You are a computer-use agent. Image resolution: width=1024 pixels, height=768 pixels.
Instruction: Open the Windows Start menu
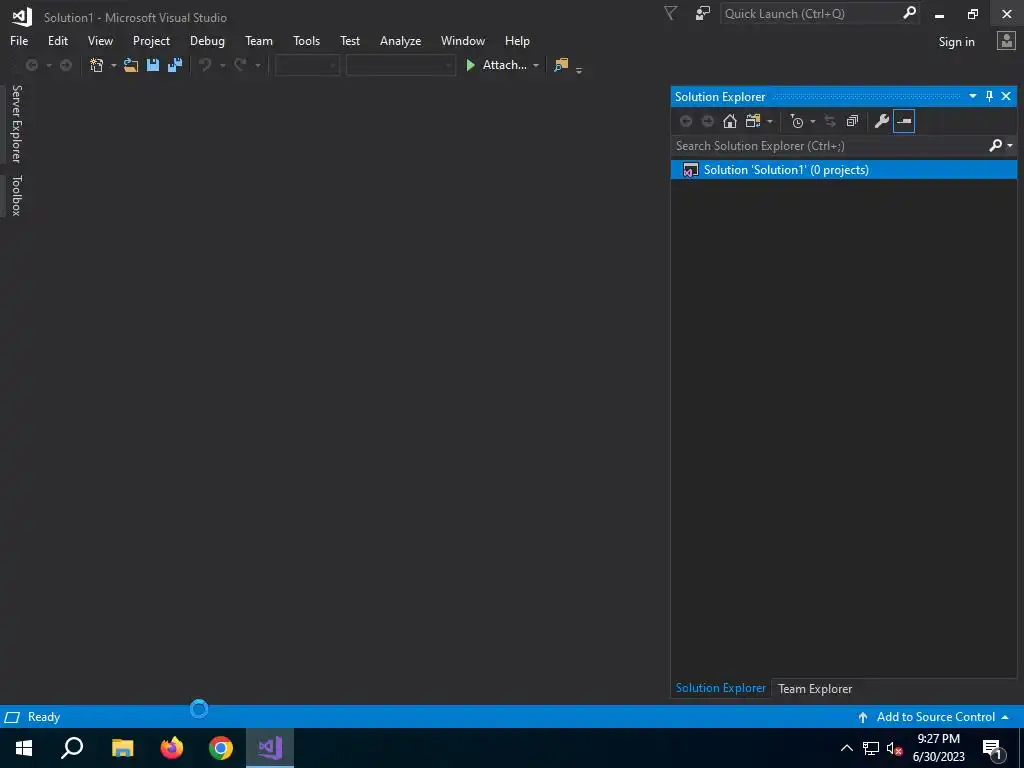pos(24,748)
